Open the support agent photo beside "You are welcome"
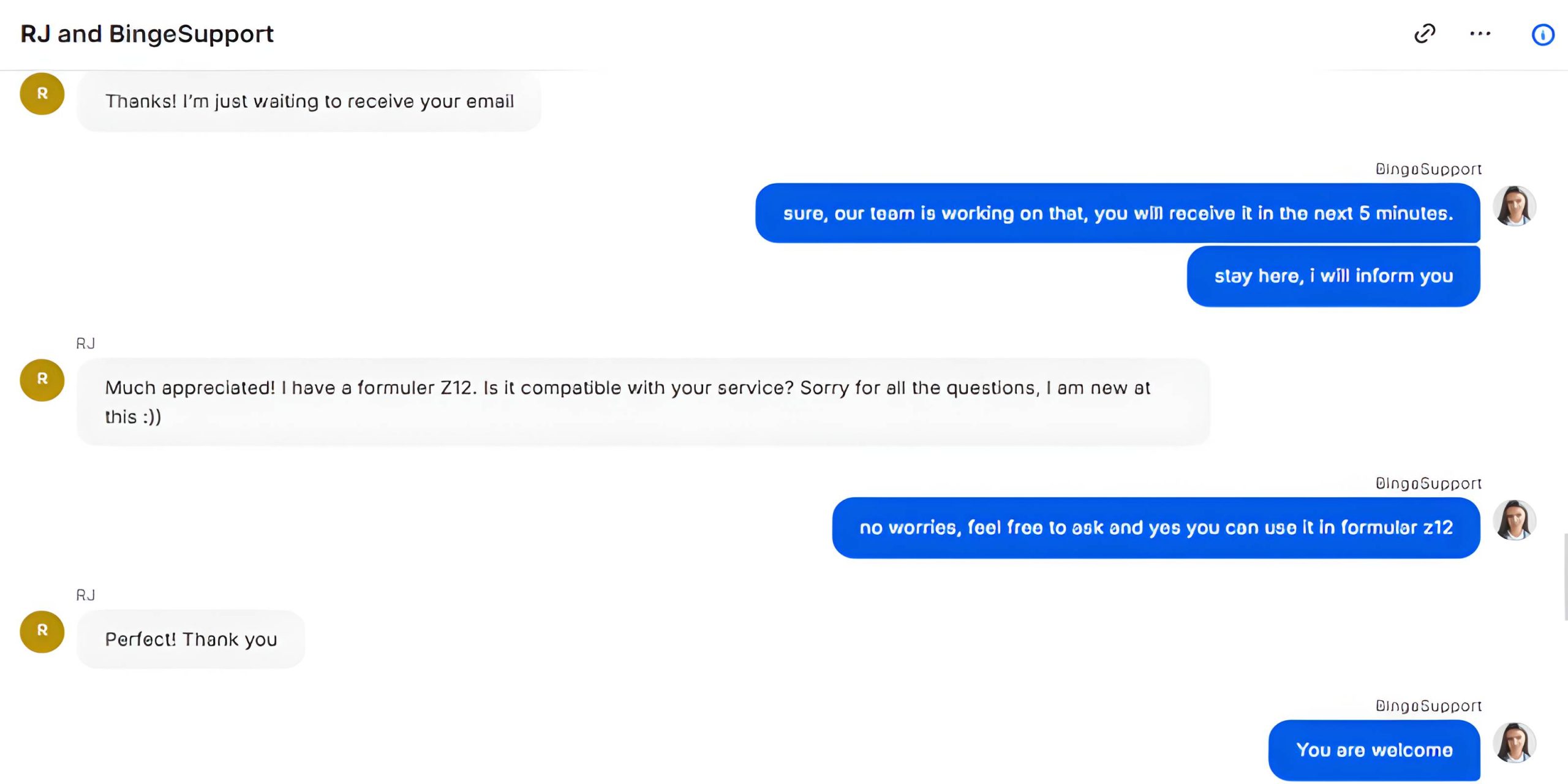 click(1514, 743)
